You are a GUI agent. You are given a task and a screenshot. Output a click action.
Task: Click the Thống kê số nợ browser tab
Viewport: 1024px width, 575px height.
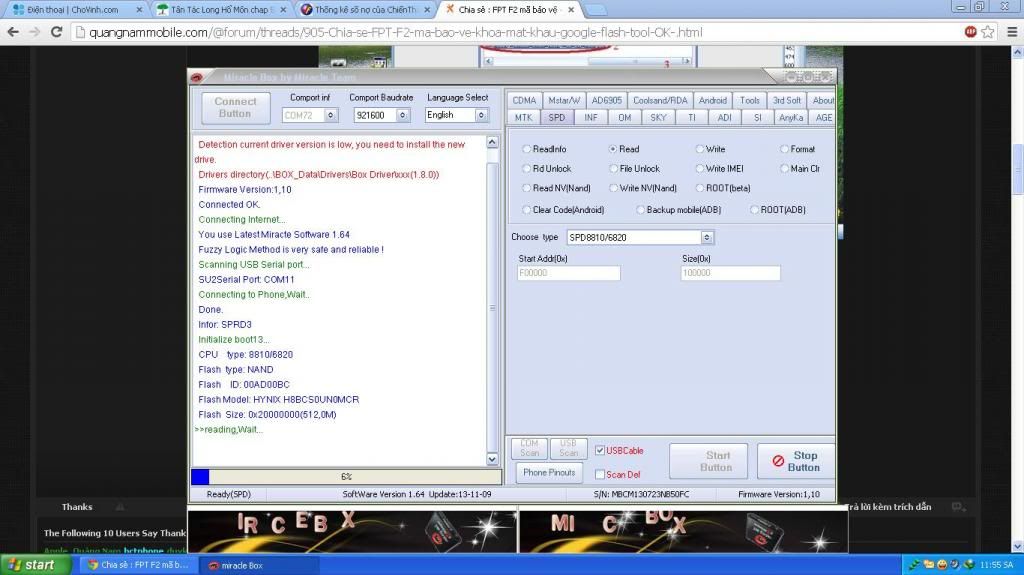point(366,10)
